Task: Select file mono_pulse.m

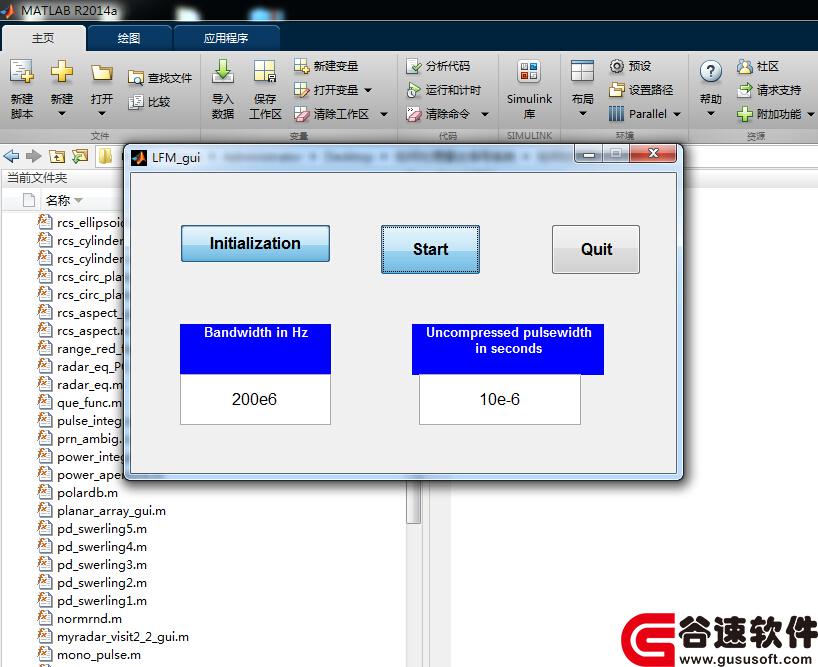Action: point(99,655)
